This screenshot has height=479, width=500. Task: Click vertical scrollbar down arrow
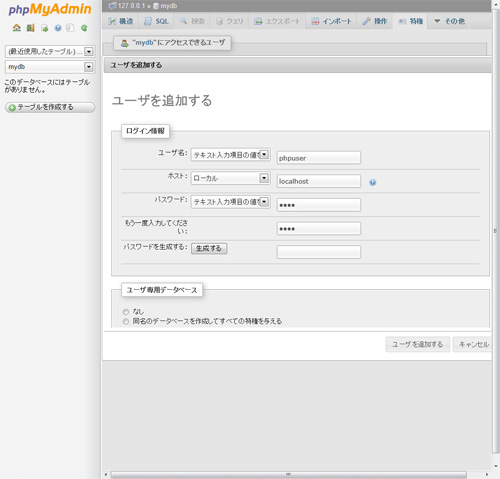(496, 466)
